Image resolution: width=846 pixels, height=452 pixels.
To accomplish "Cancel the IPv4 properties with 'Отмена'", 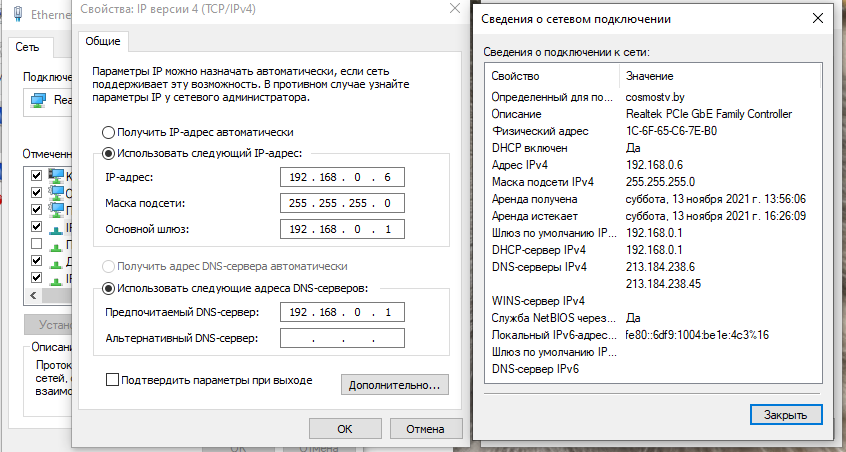I will pos(426,429).
